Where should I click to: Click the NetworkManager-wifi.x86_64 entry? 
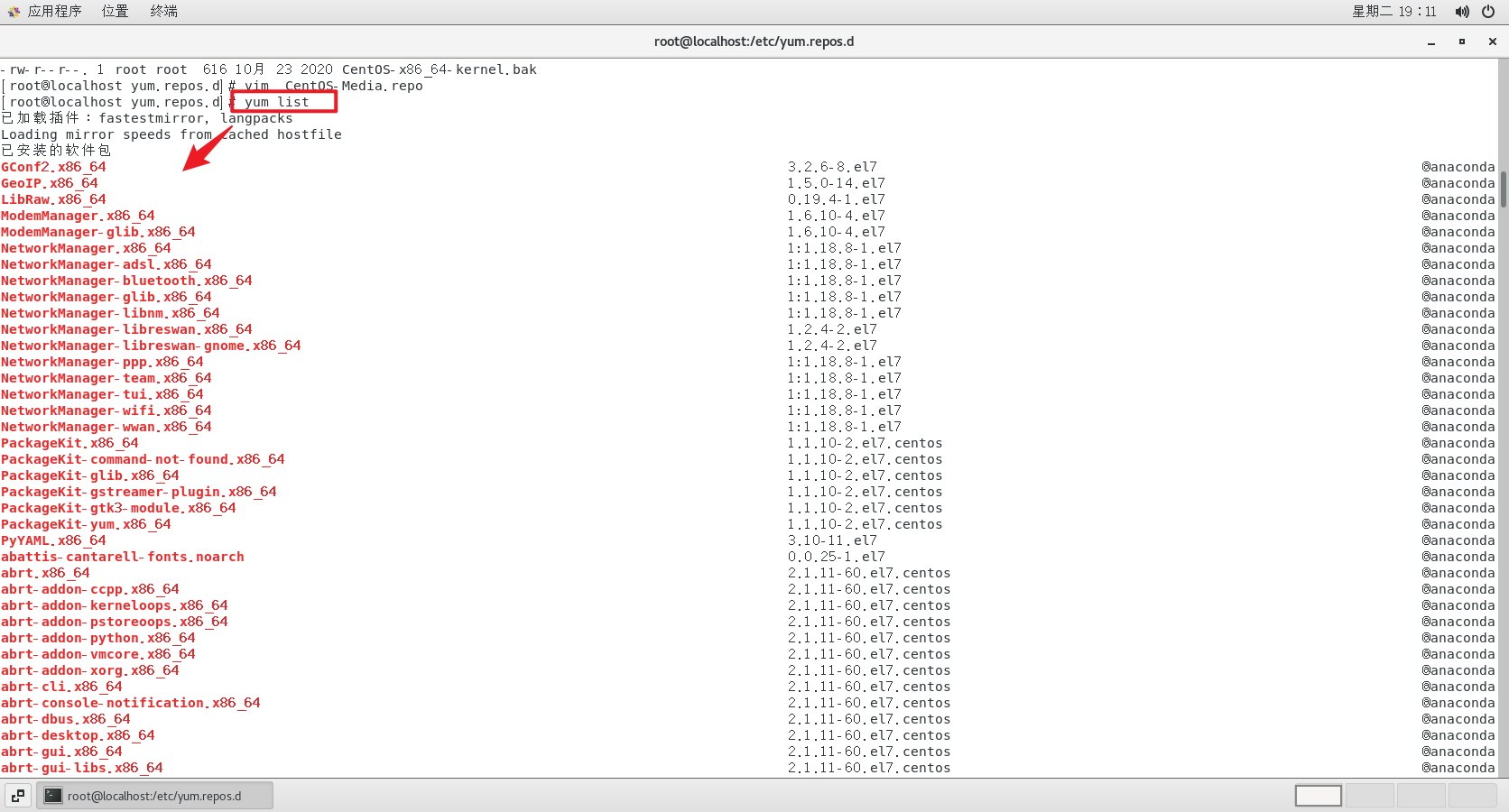[x=106, y=411]
